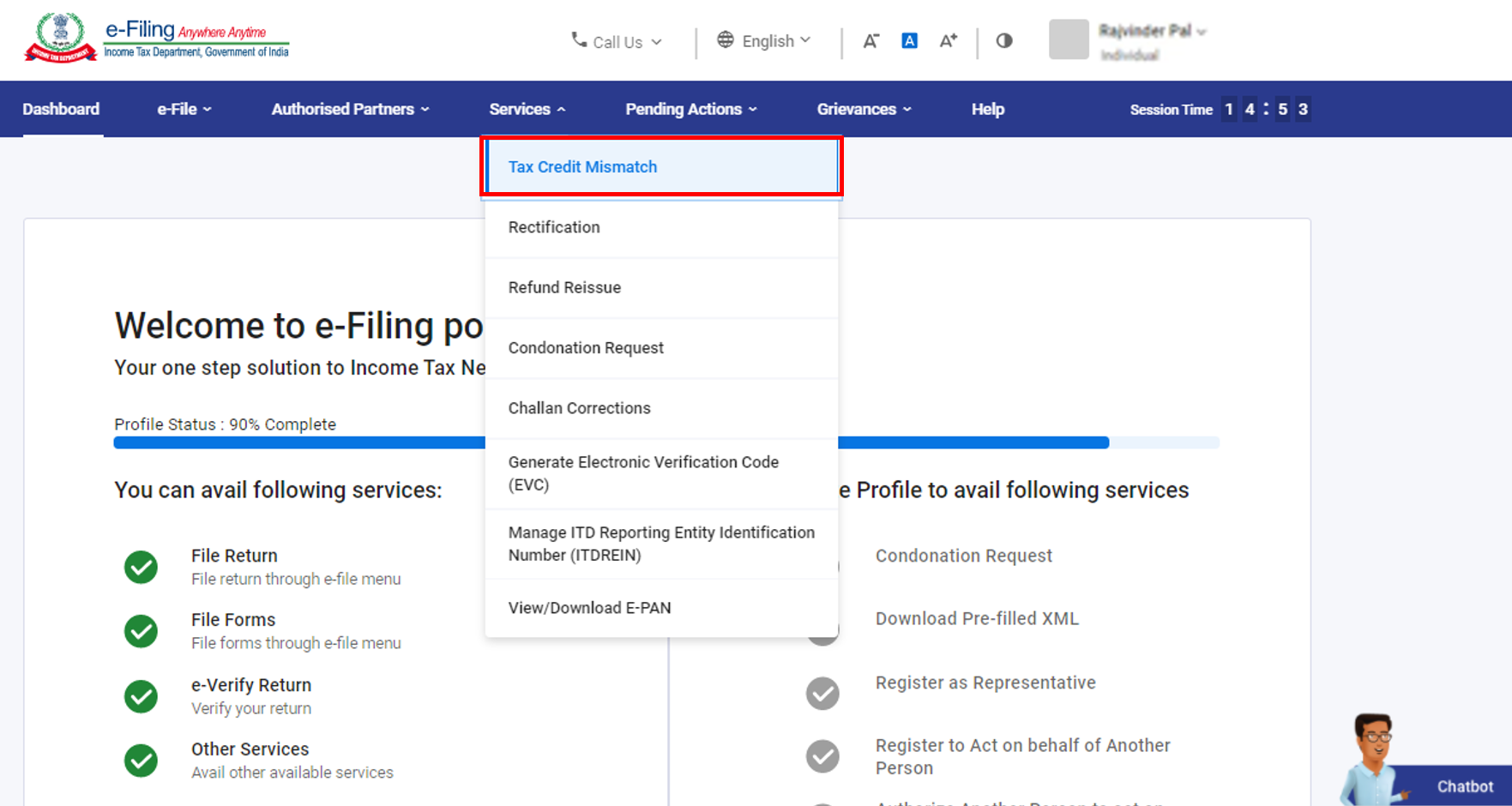Viewport: 1512px width, 806px height.
Task: Click the decrease font size icon
Action: 870,41
